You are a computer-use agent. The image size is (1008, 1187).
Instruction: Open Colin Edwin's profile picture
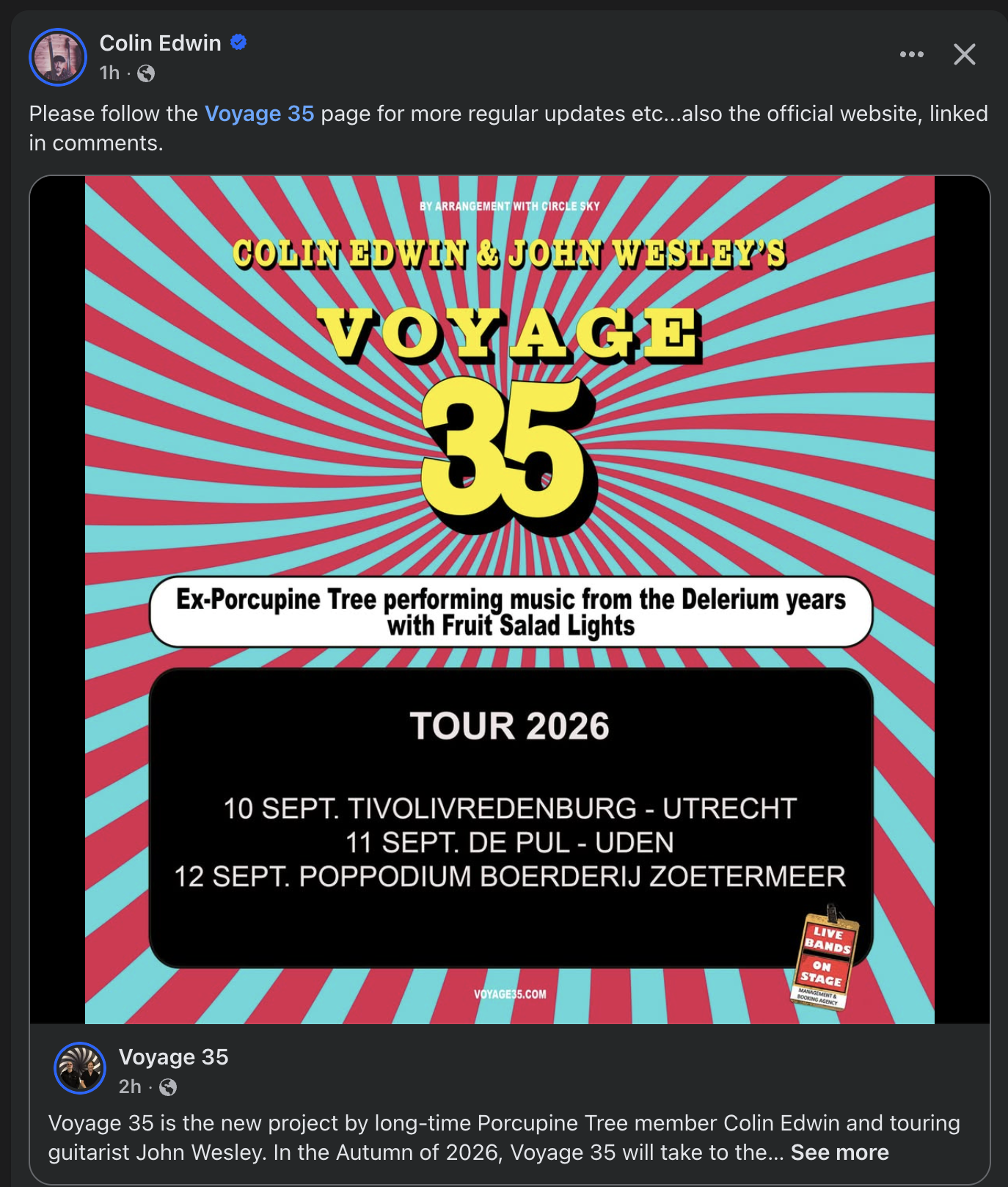58,57
